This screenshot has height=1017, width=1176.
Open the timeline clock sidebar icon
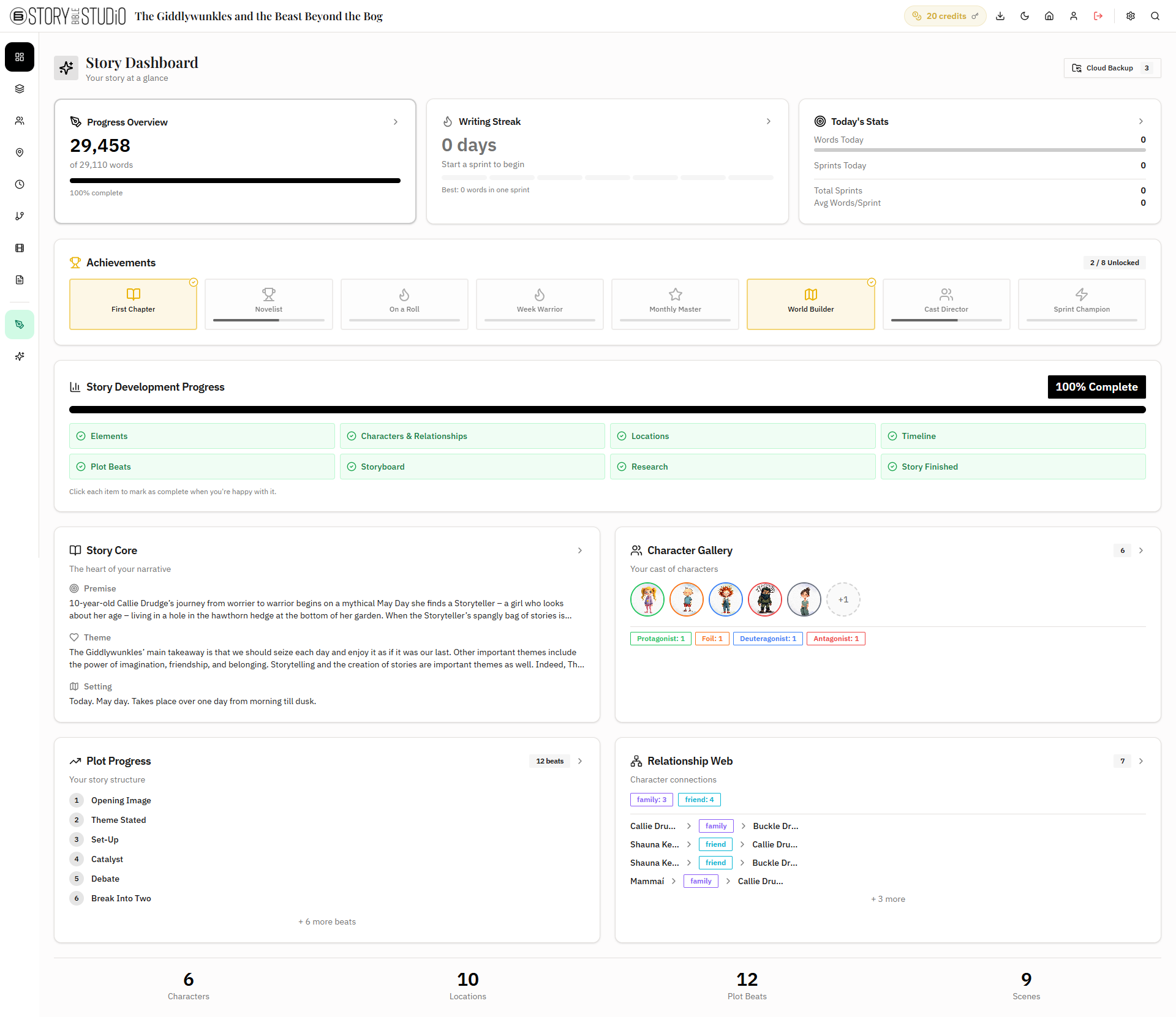[x=20, y=184]
